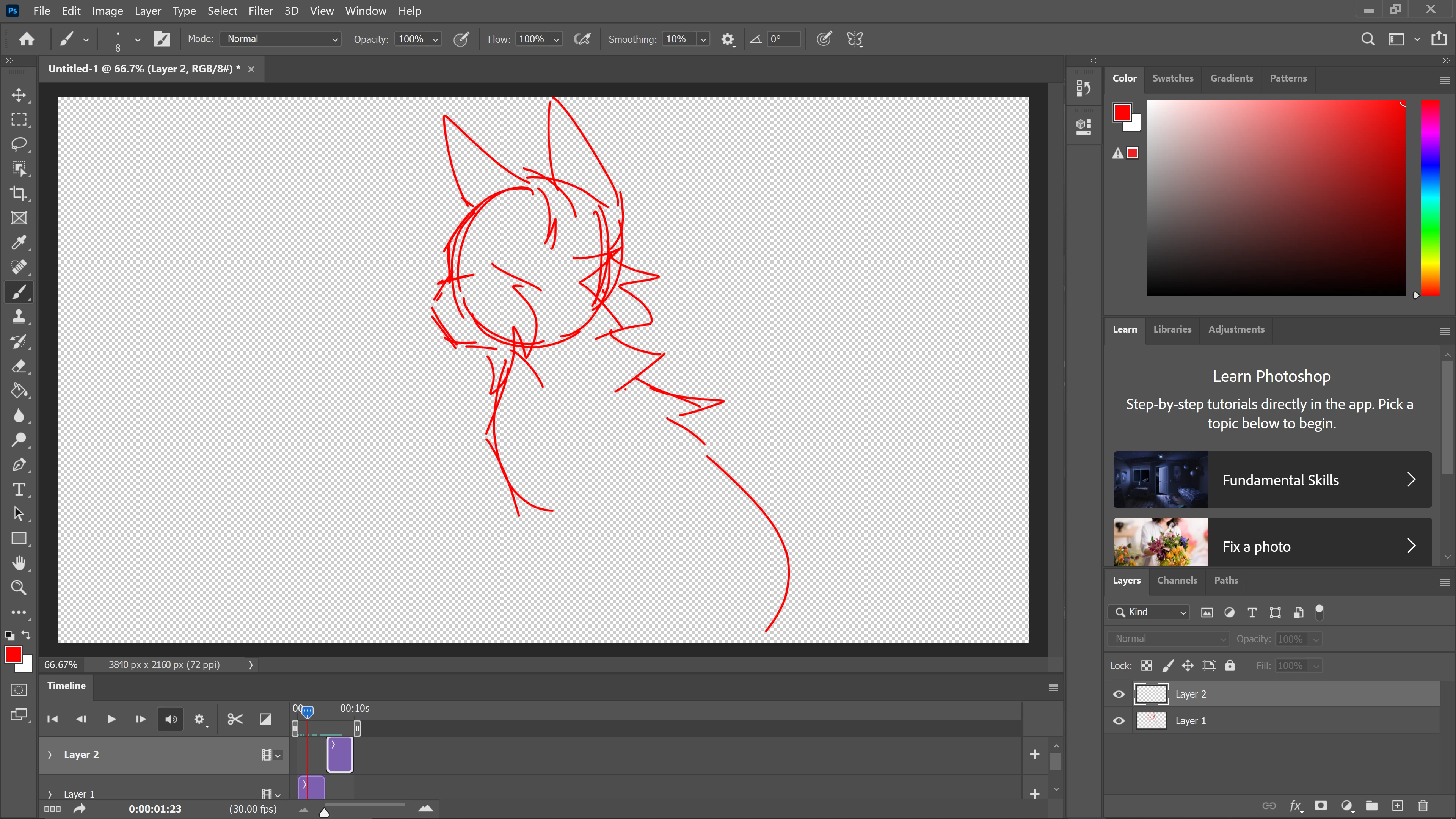Click the rainbow hue slider
Image resolution: width=1456 pixels, height=819 pixels.
(x=1430, y=198)
